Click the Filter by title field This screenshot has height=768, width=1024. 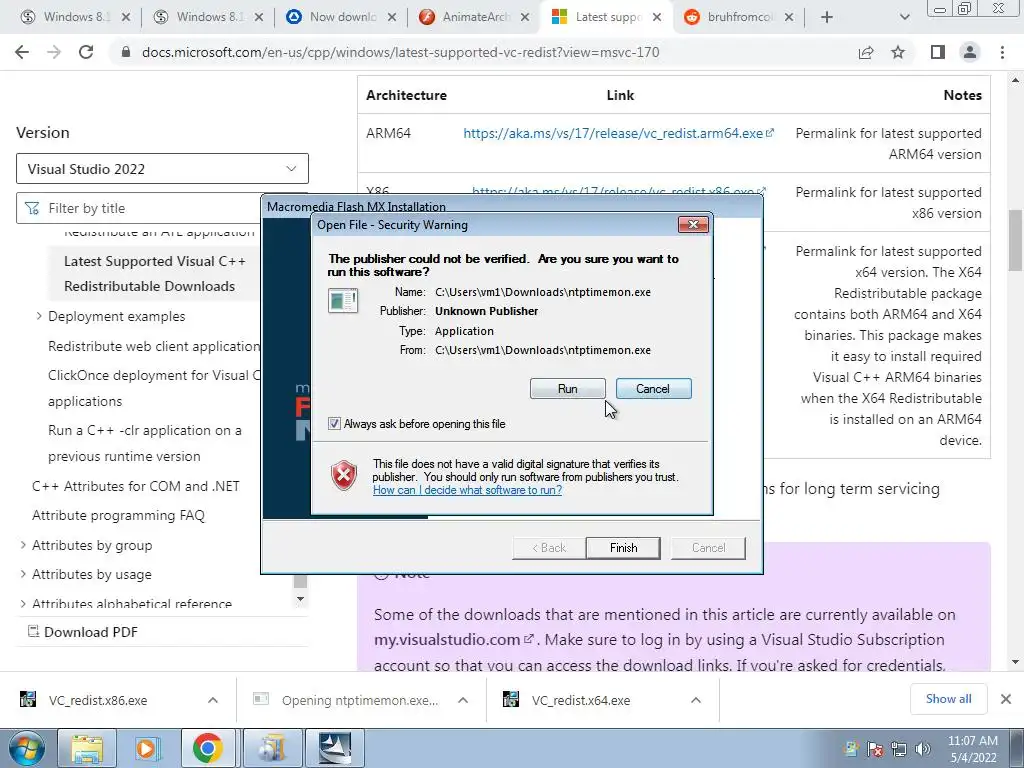tap(138, 208)
